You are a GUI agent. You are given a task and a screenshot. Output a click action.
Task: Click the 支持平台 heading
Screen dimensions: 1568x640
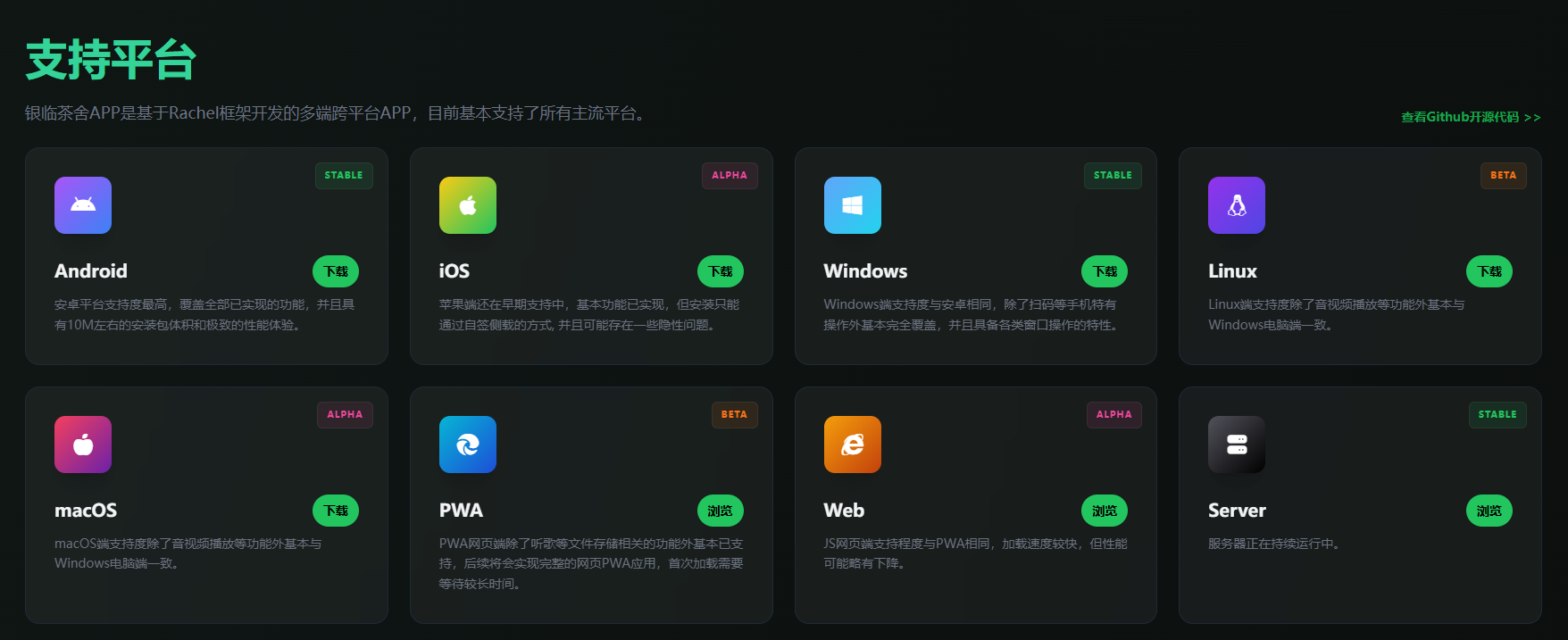pyautogui.click(x=111, y=61)
